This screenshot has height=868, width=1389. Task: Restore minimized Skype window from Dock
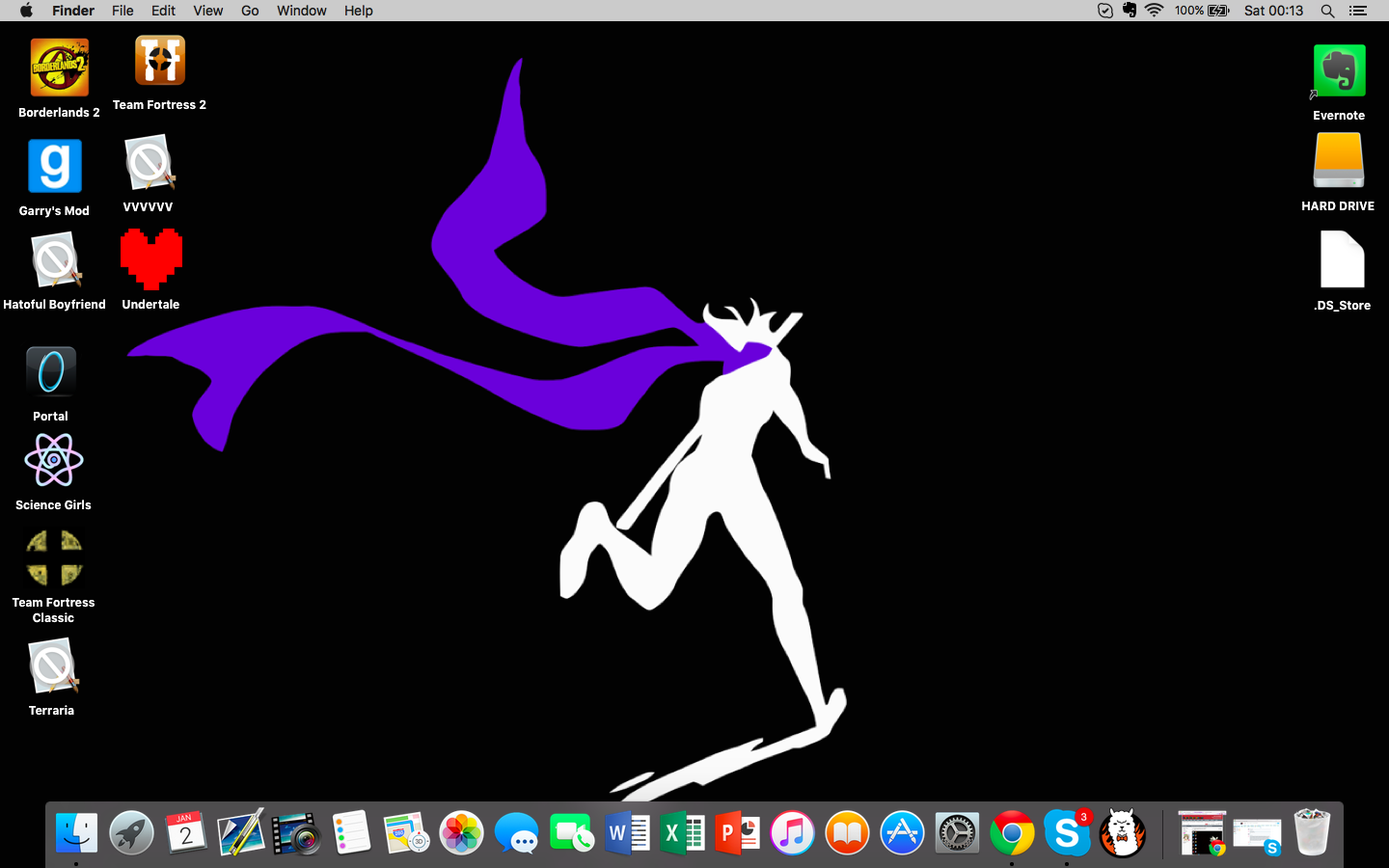[1257, 835]
